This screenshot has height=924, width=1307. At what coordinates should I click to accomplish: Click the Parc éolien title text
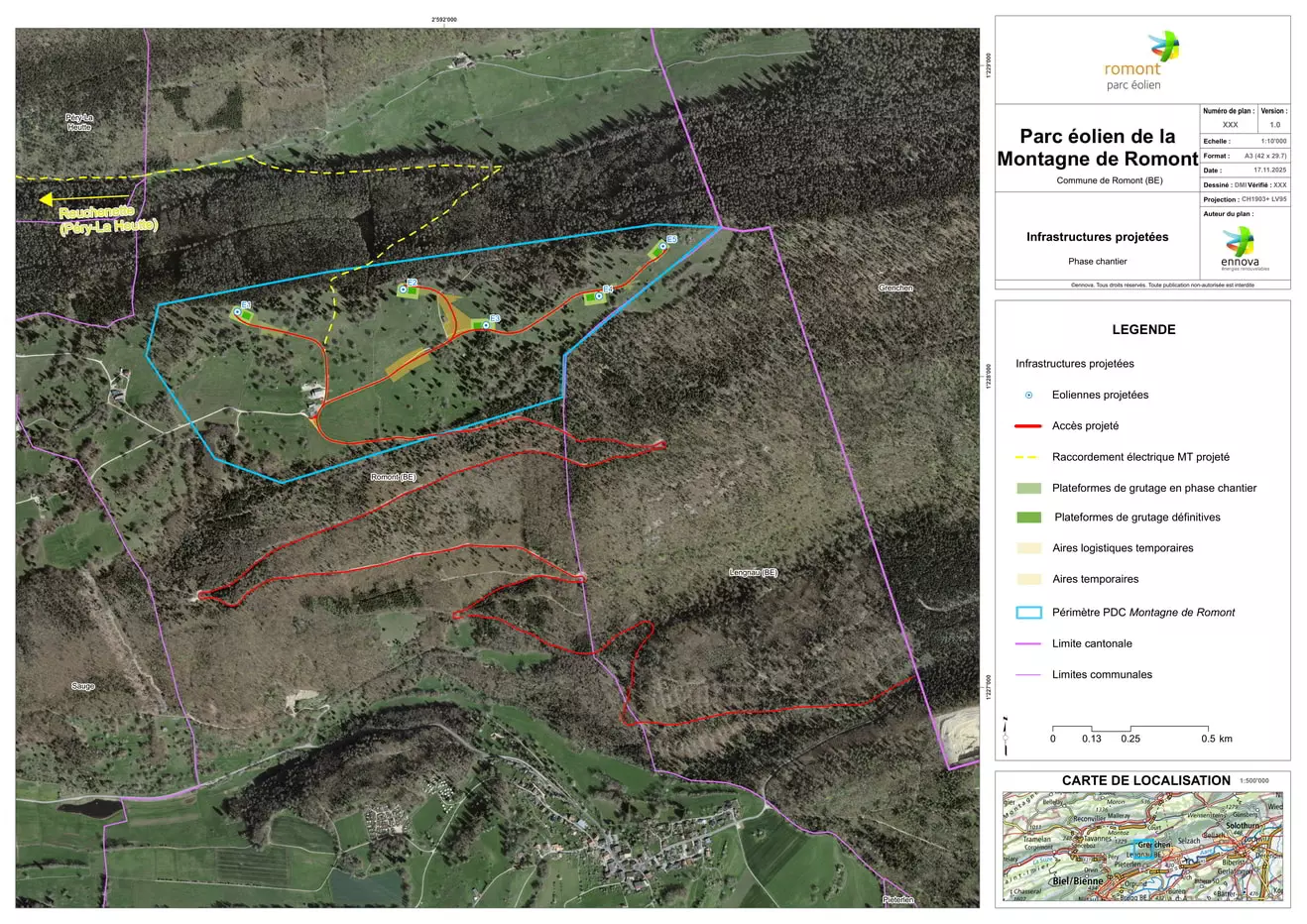click(x=1098, y=148)
